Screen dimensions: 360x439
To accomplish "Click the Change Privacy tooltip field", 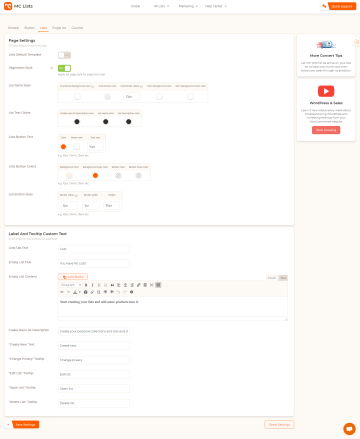I will [x=94, y=360].
